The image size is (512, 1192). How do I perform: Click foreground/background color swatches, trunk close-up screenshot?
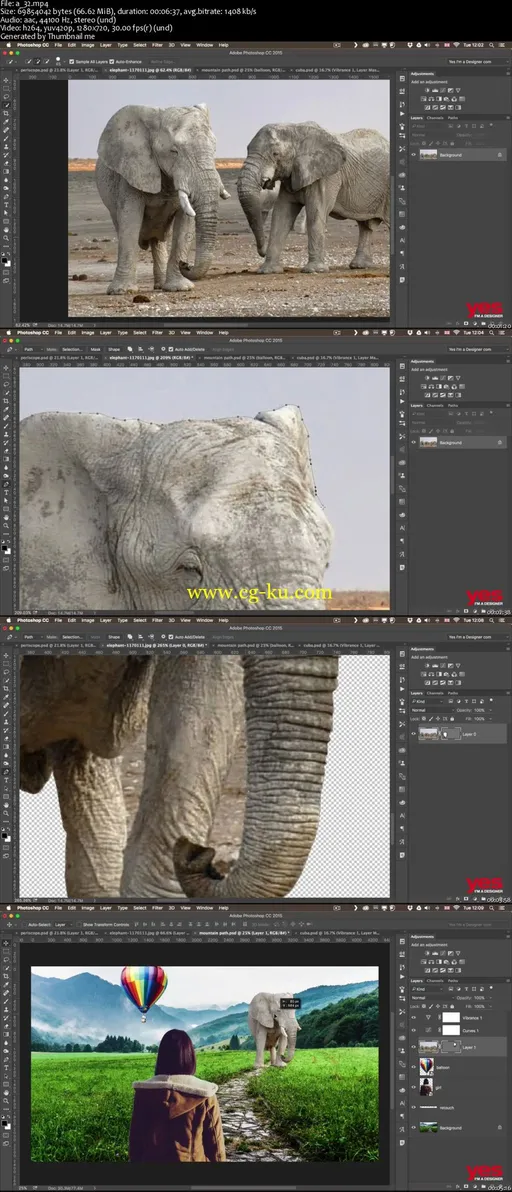[x=6, y=838]
